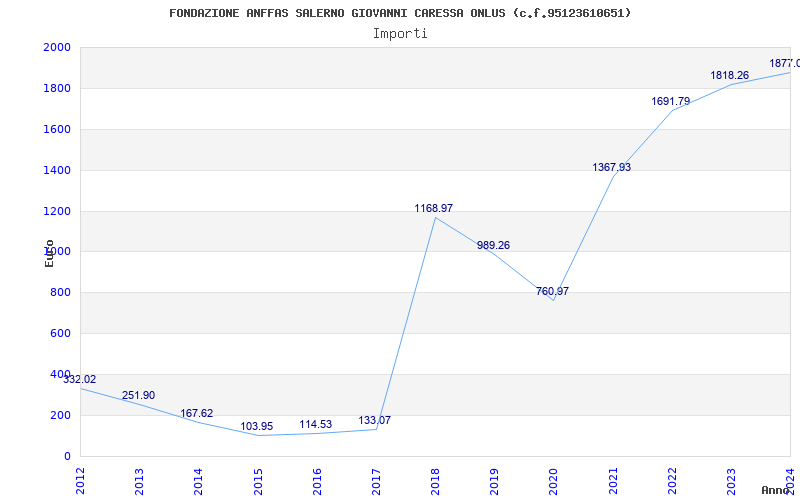Screen dimensions: 800x500
Task: Select the 167.62 data label
Action: [196, 413]
